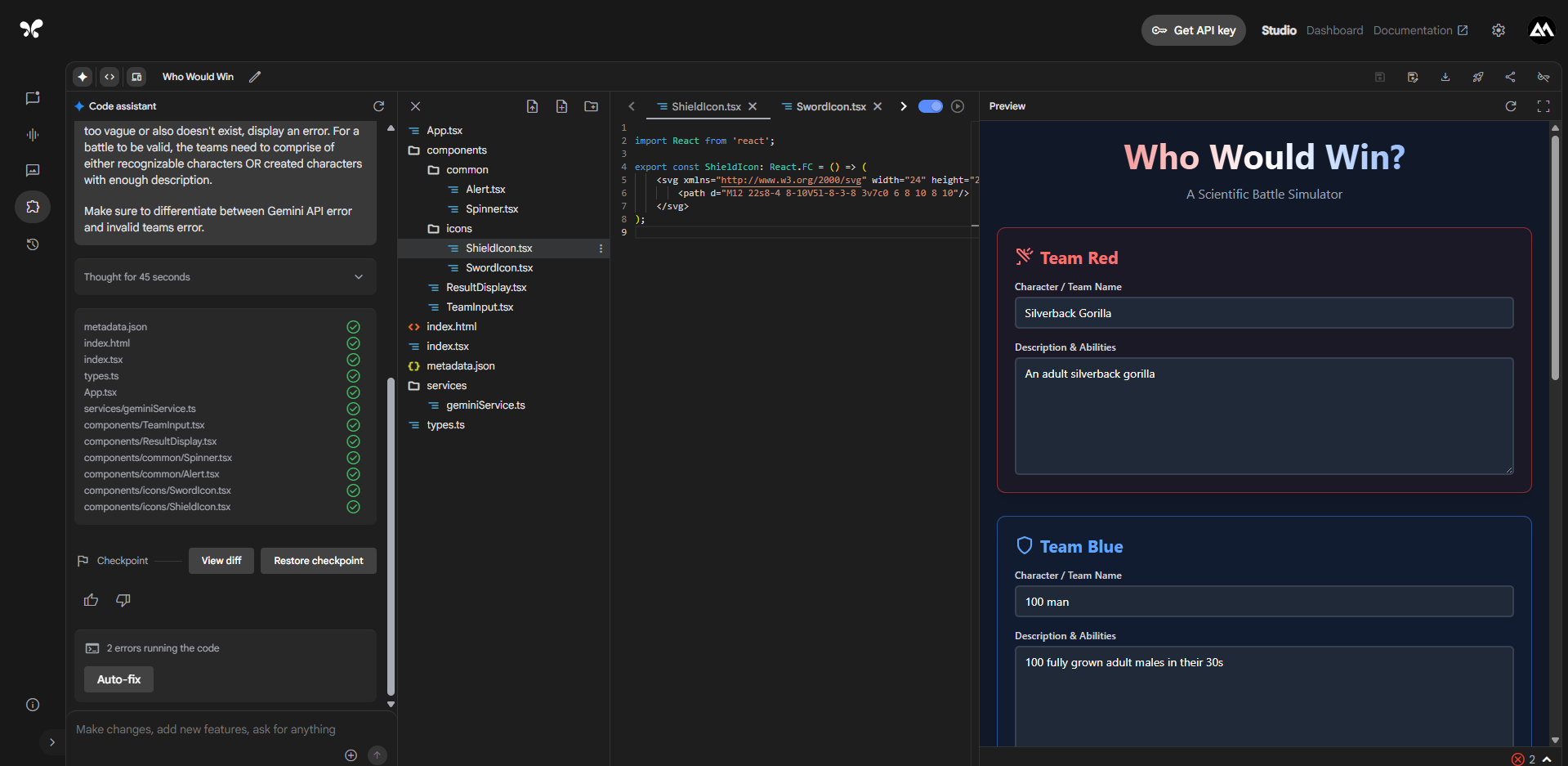Click the Auto-fix button
Image resolution: width=1568 pixels, height=766 pixels.
(118, 679)
